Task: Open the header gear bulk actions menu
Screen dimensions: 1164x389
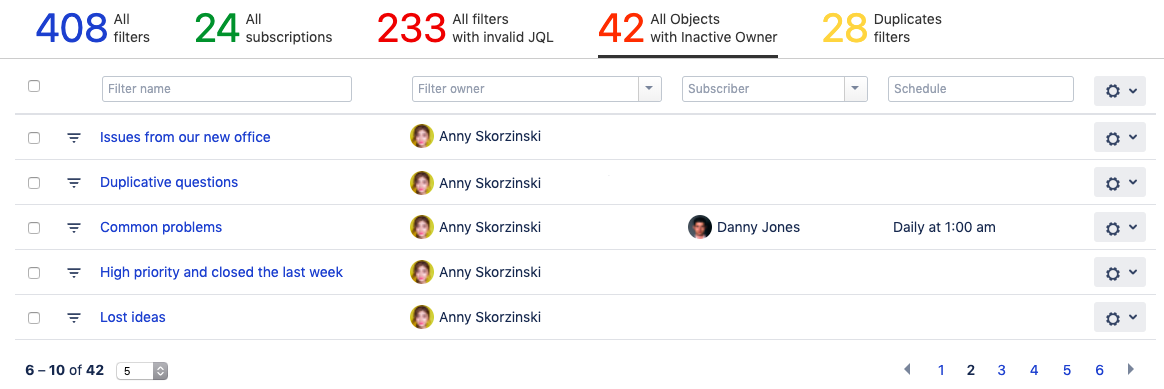Action: click(x=1119, y=91)
